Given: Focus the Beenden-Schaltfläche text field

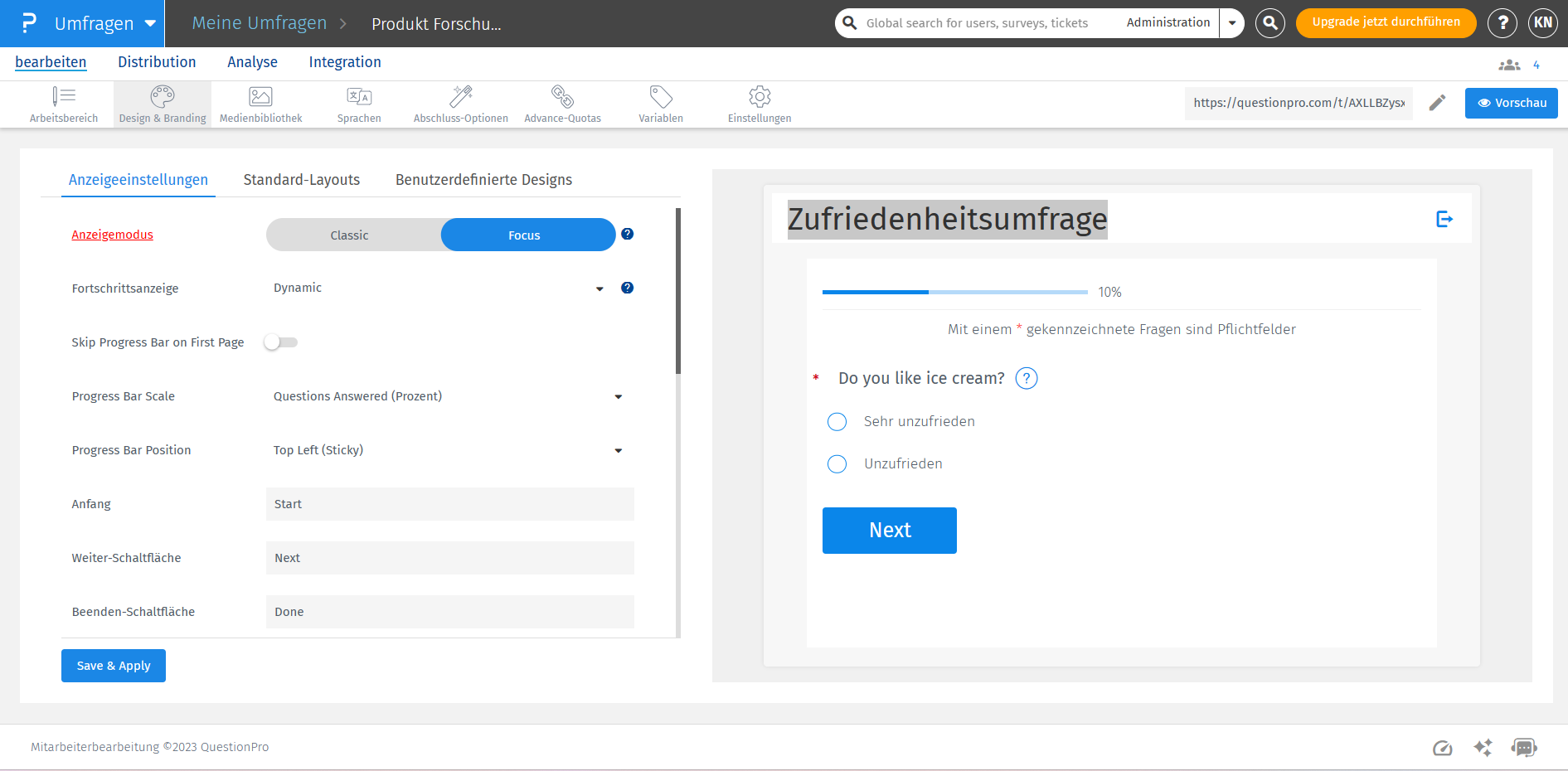Looking at the screenshot, I should click(x=450, y=612).
